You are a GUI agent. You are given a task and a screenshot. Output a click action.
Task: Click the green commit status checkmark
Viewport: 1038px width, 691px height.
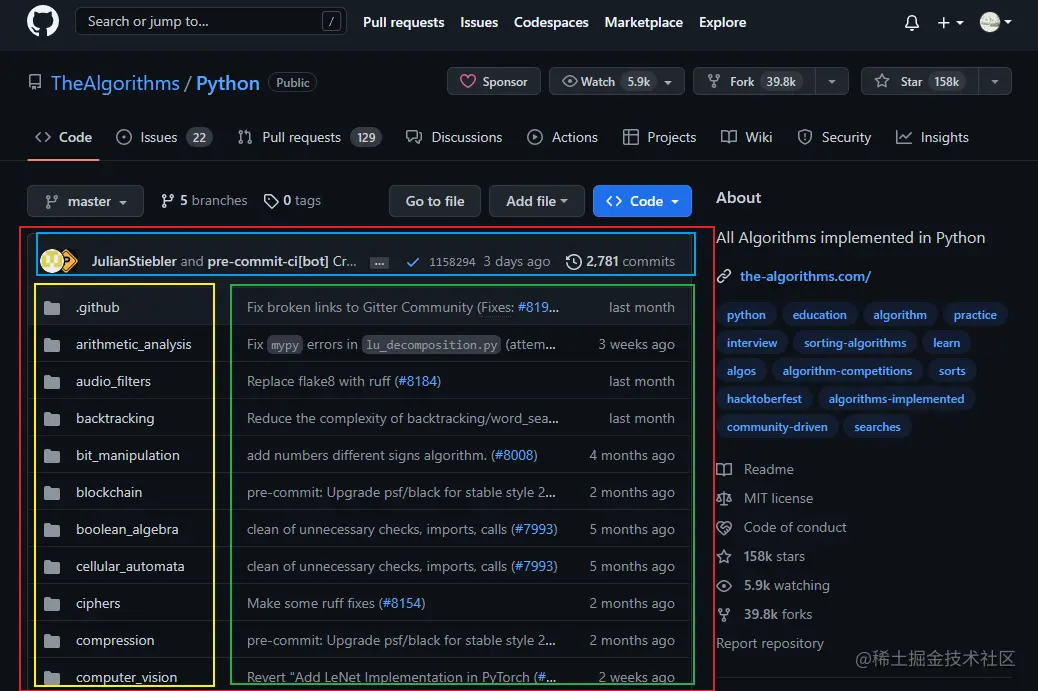tap(412, 262)
